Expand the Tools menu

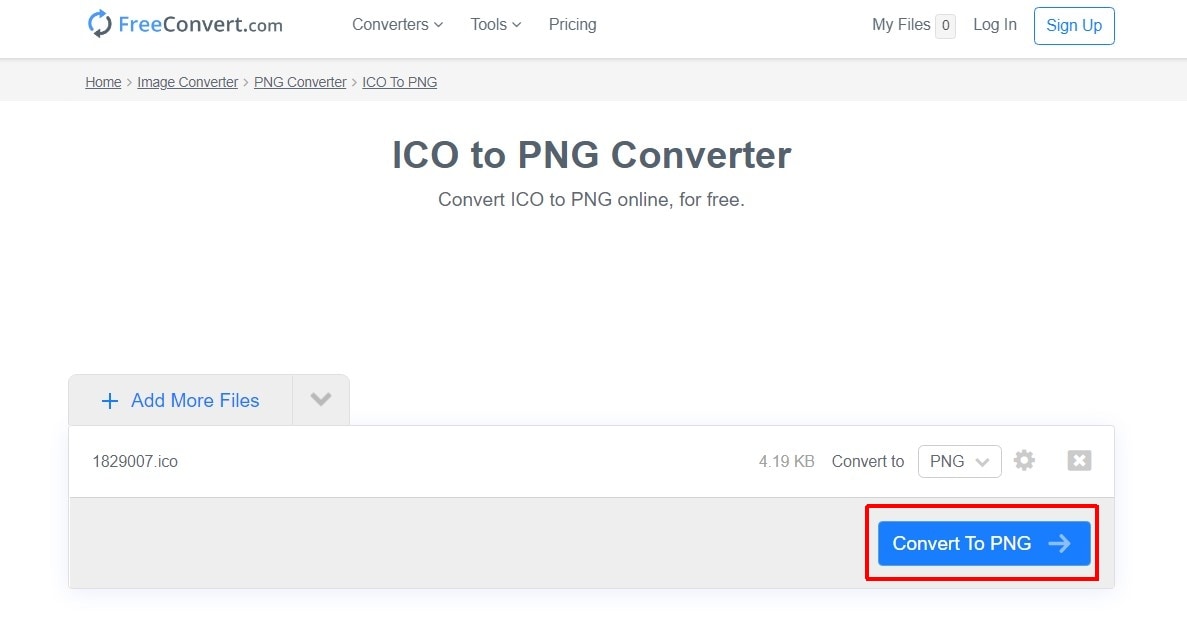click(x=496, y=25)
